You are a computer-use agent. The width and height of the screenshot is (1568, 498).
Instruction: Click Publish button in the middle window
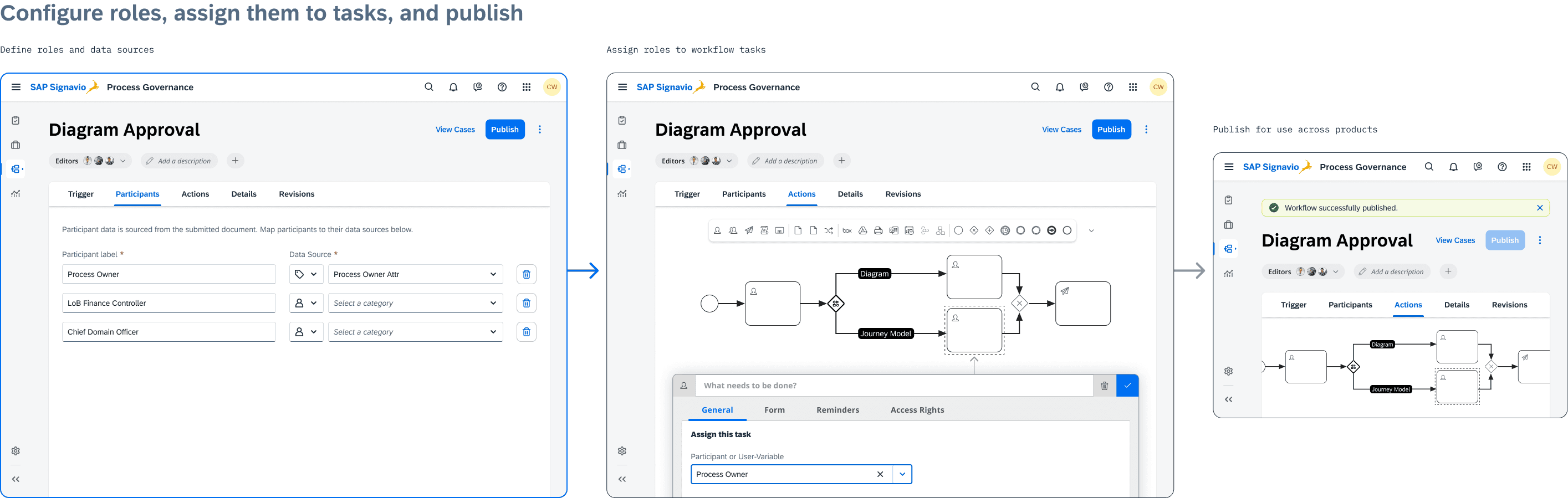(1111, 130)
